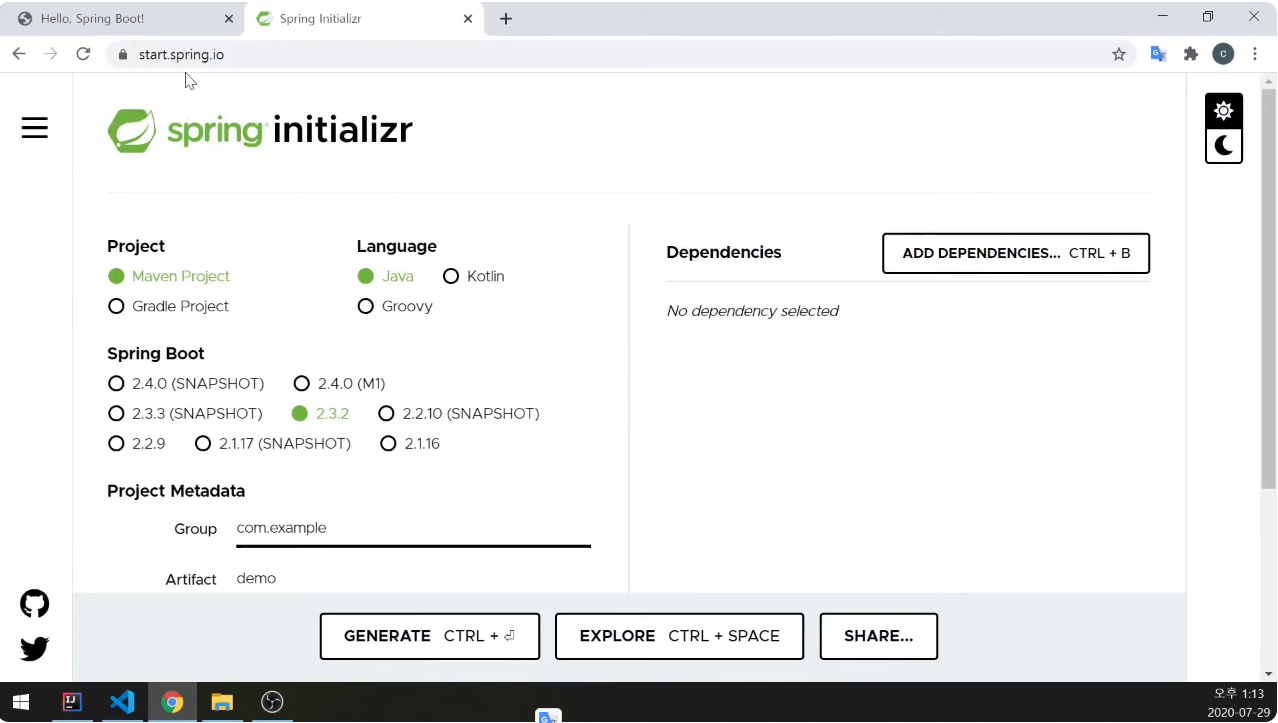Click the GENERATE button

430,636
